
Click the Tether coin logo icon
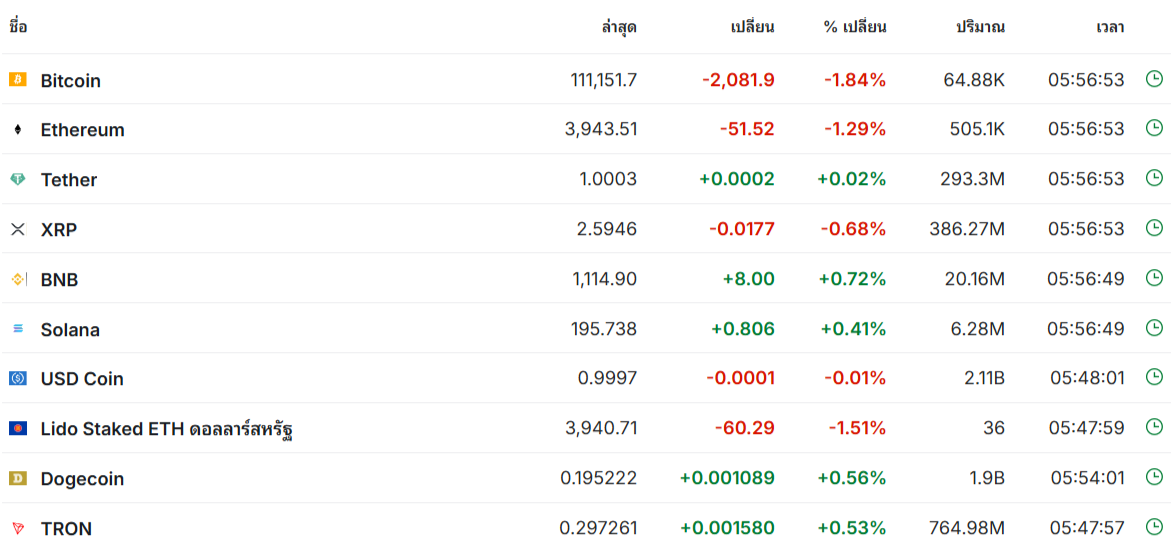point(17,179)
